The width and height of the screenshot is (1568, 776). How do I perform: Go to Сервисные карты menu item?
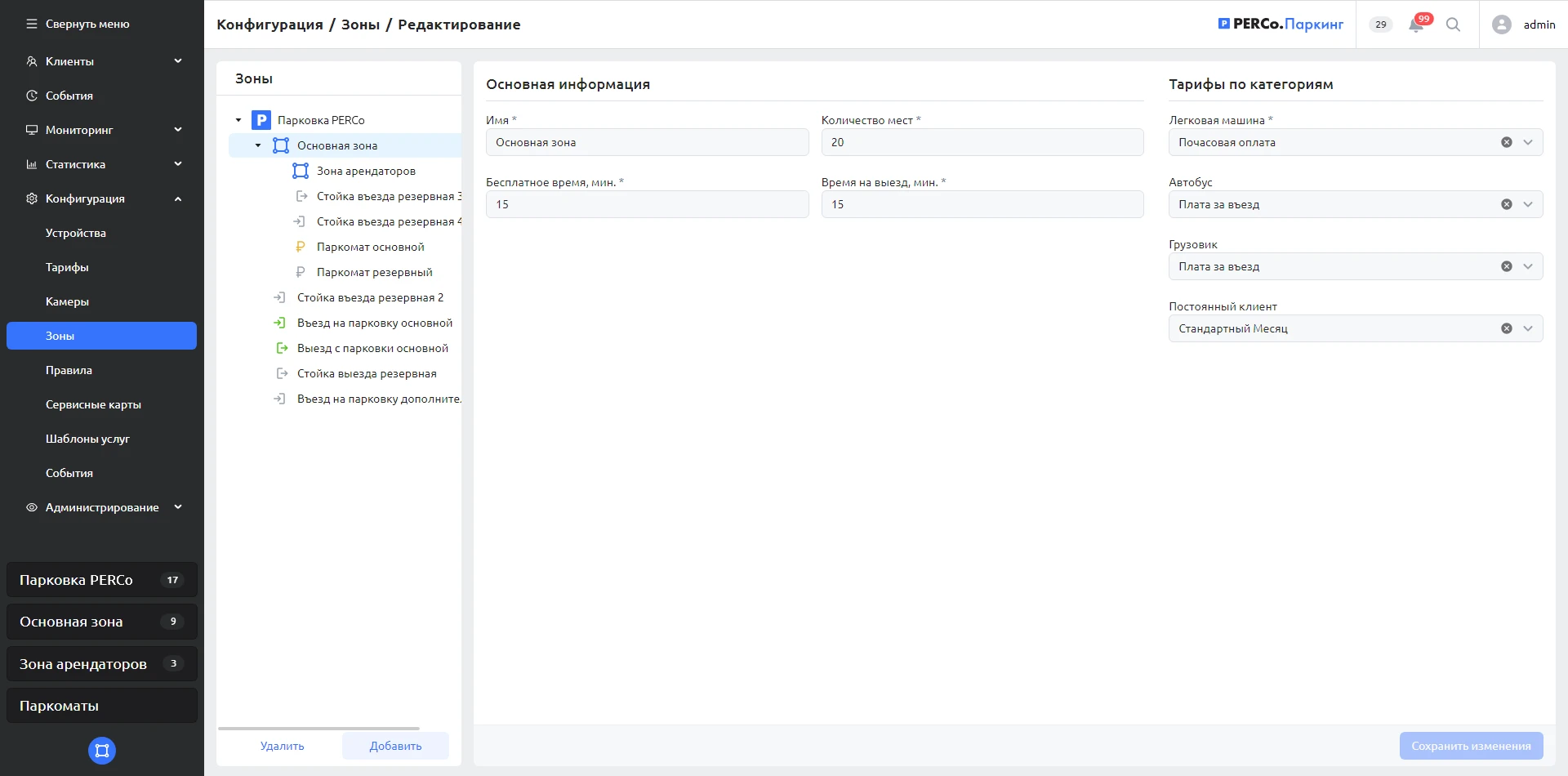93,404
